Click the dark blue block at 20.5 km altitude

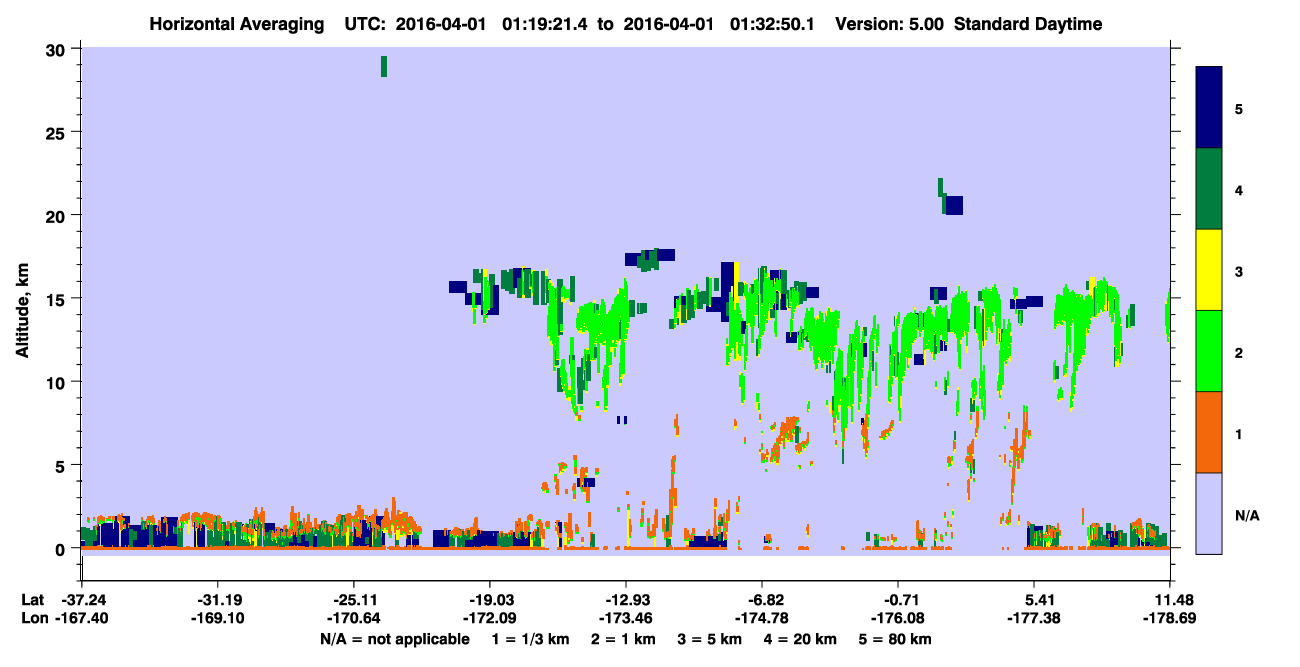tap(953, 205)
